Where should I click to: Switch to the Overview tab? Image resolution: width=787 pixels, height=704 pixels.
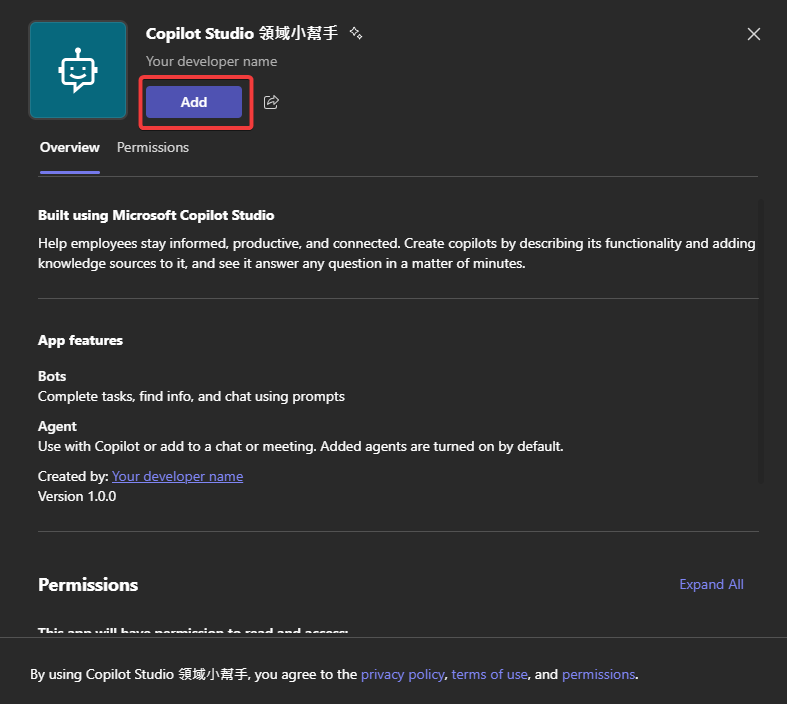point(70,148)
